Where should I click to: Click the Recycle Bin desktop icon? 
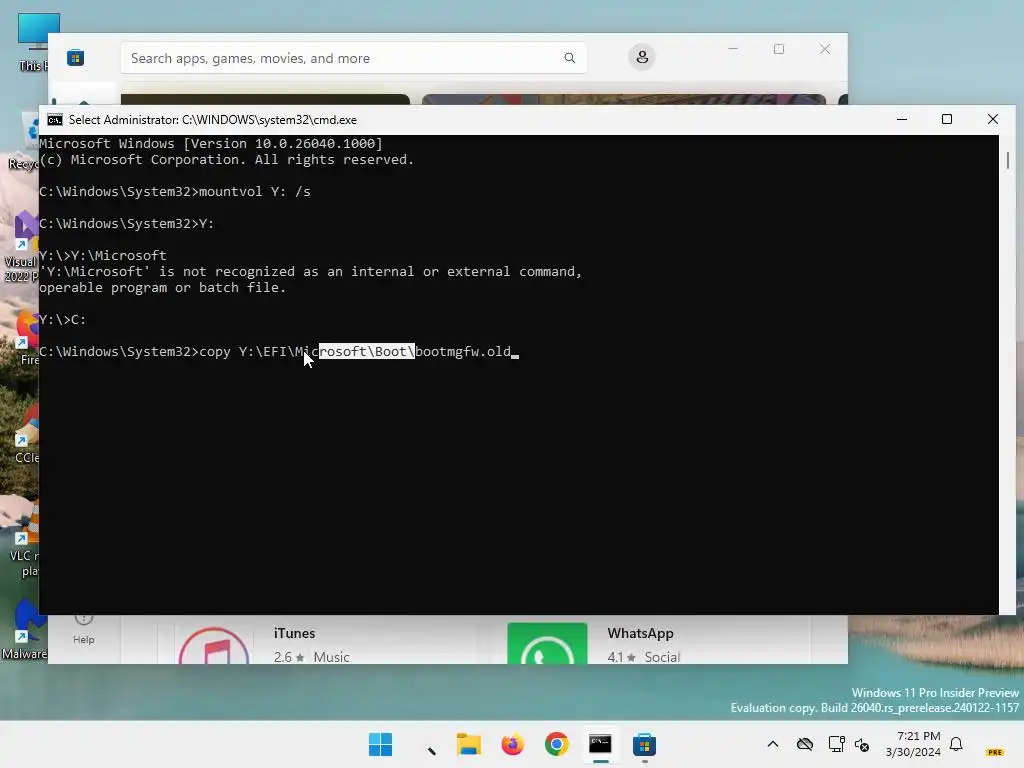coord(25,142)
